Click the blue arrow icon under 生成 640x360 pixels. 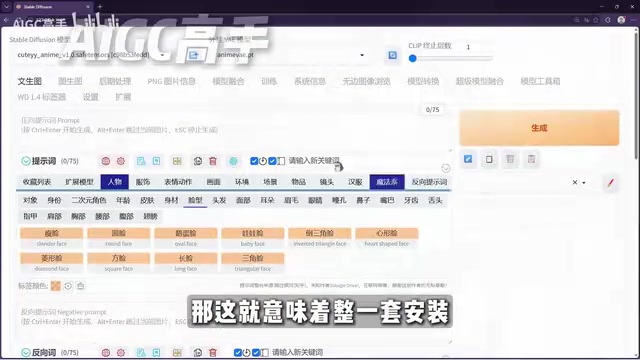[x=468, y=159]
